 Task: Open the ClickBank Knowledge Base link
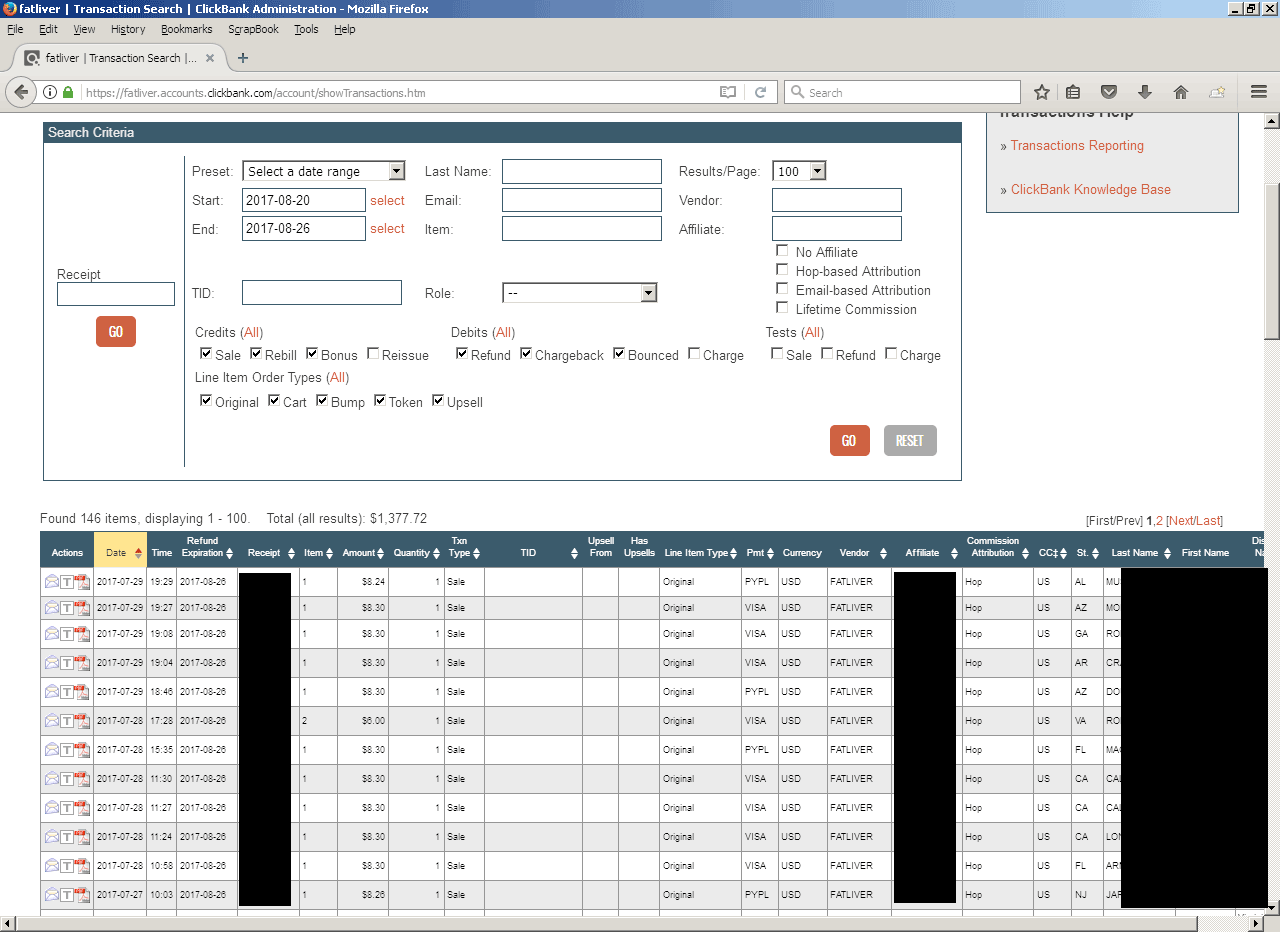click(x=1090, y=189)
